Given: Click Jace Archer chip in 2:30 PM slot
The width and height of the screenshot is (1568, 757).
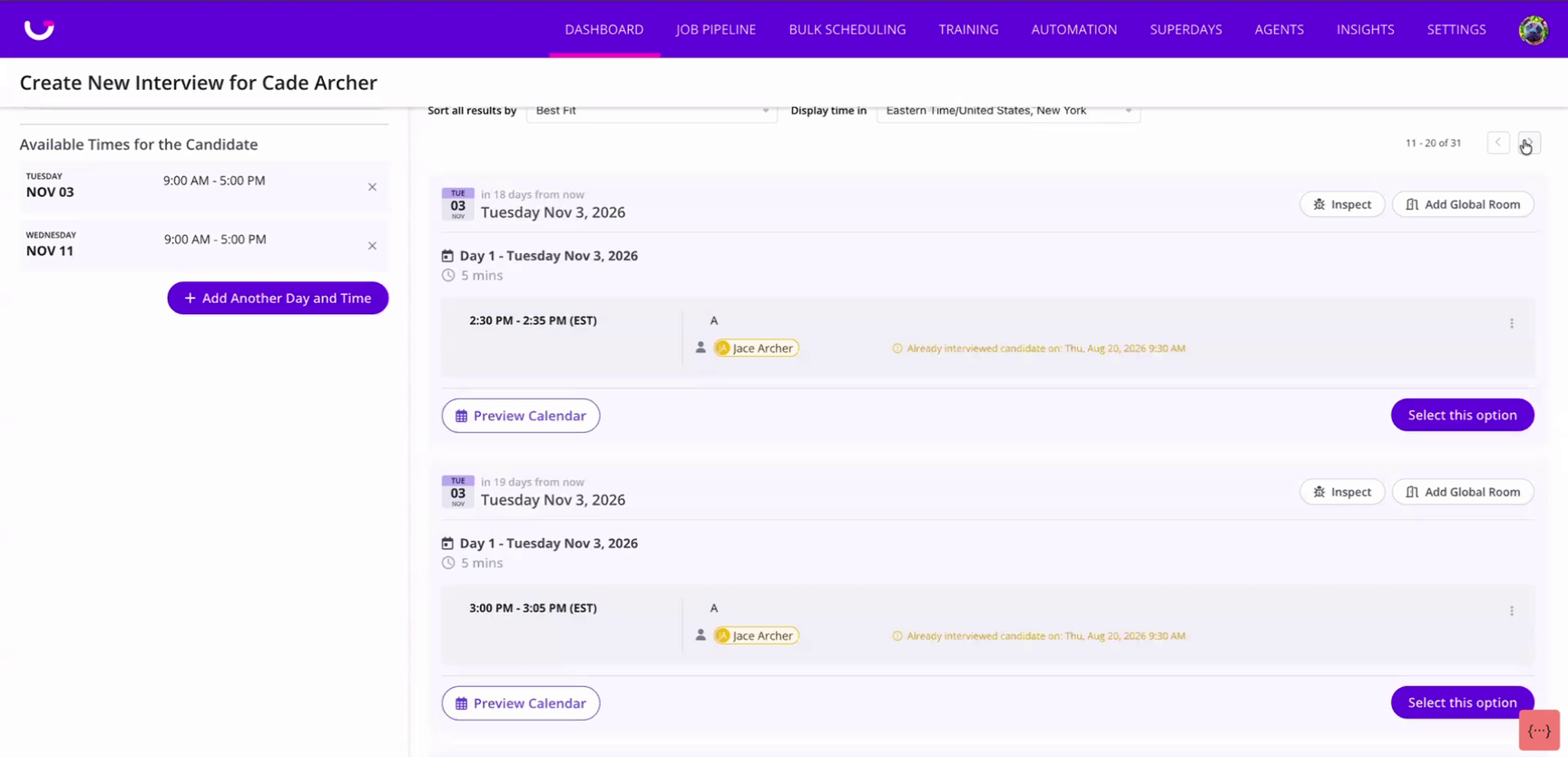Looking at the screenshot, I should [x=756, y=349].
